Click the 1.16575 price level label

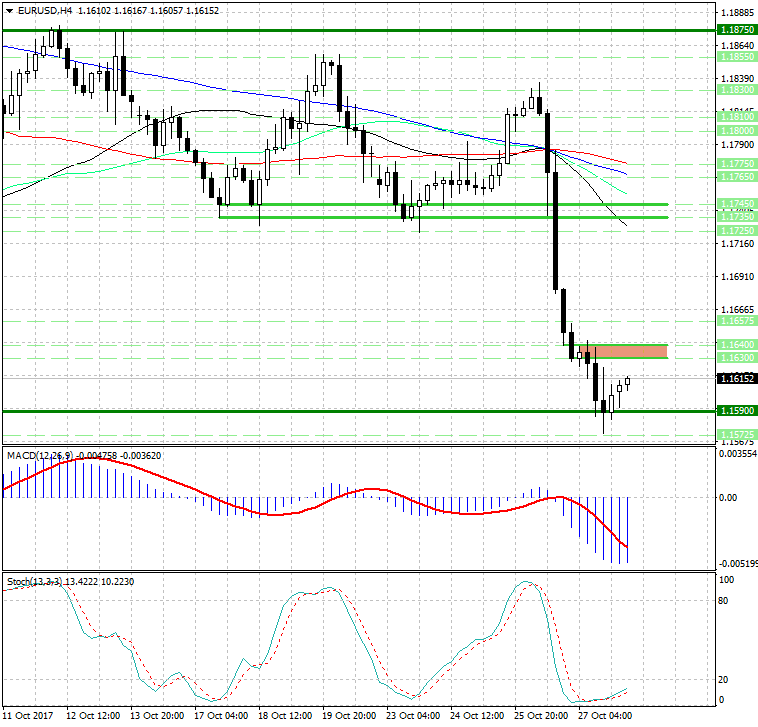tap(735, 321)
